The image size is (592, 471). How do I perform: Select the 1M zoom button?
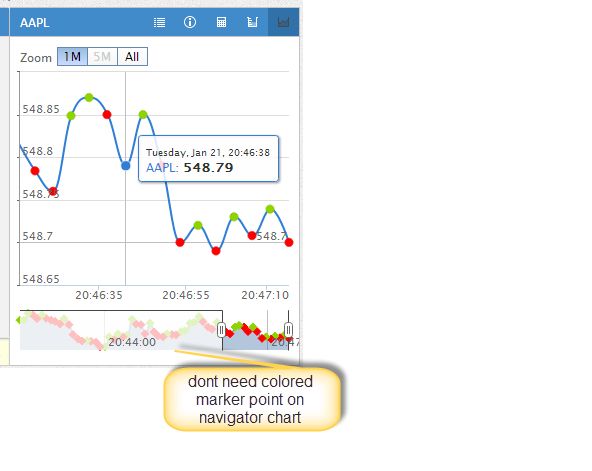72,57
